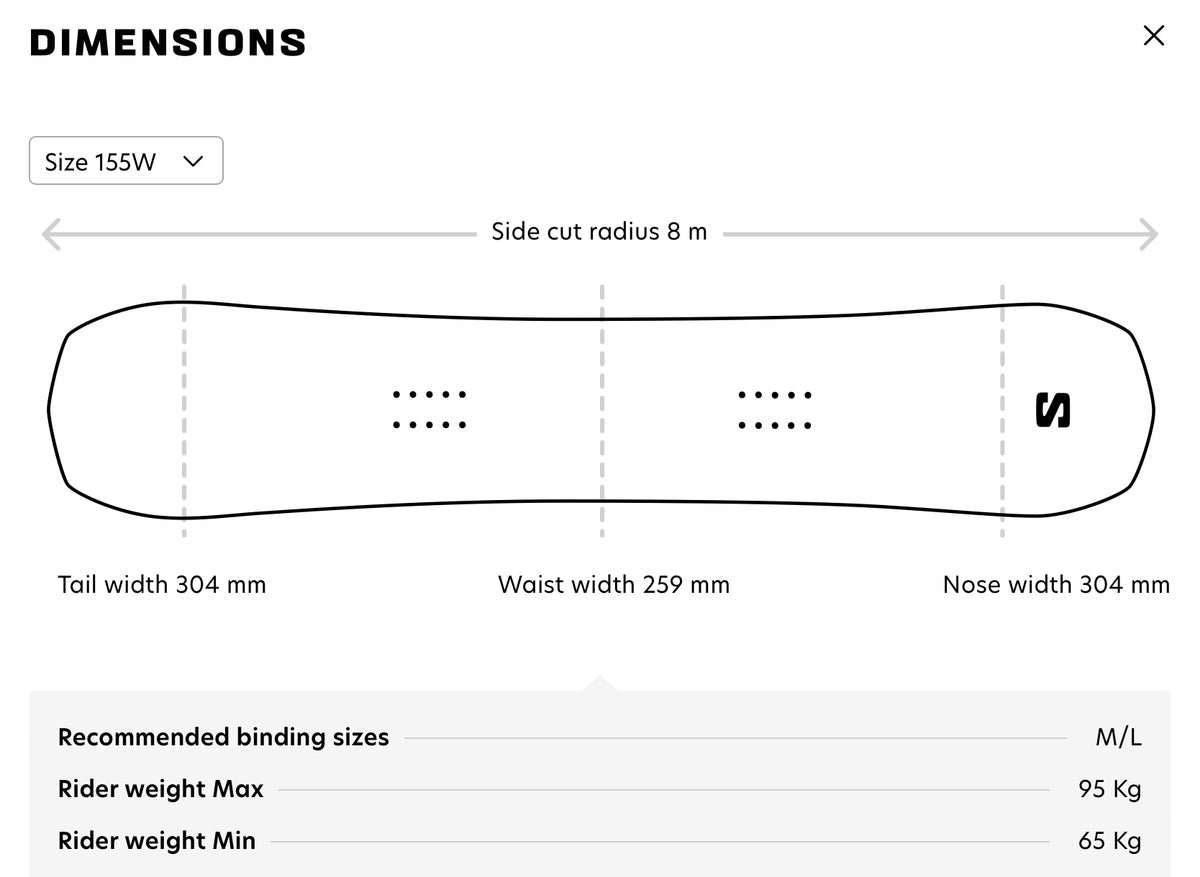The height and width of the screenshot is (877, 1200).
Task: Click the 65 Kg min weight value
Action: point(1110,841)
